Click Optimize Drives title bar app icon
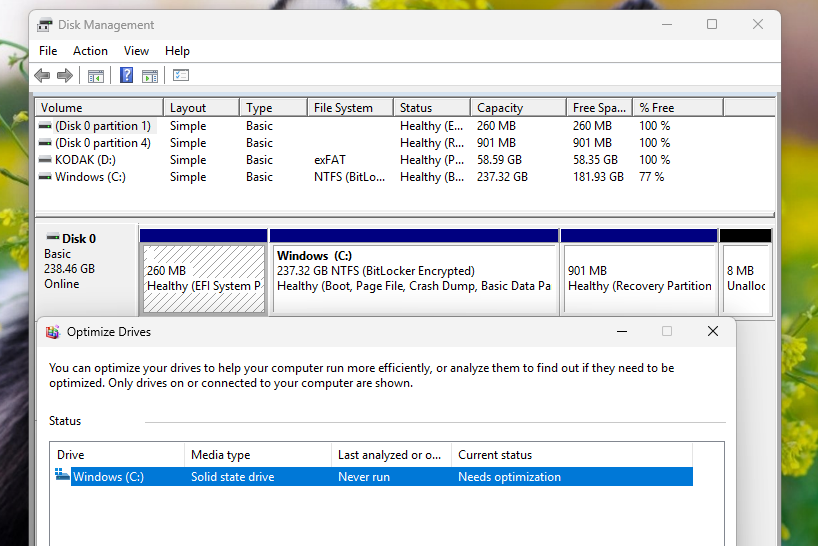This screenshot has width=818, height=546. (x=53, y=332)
